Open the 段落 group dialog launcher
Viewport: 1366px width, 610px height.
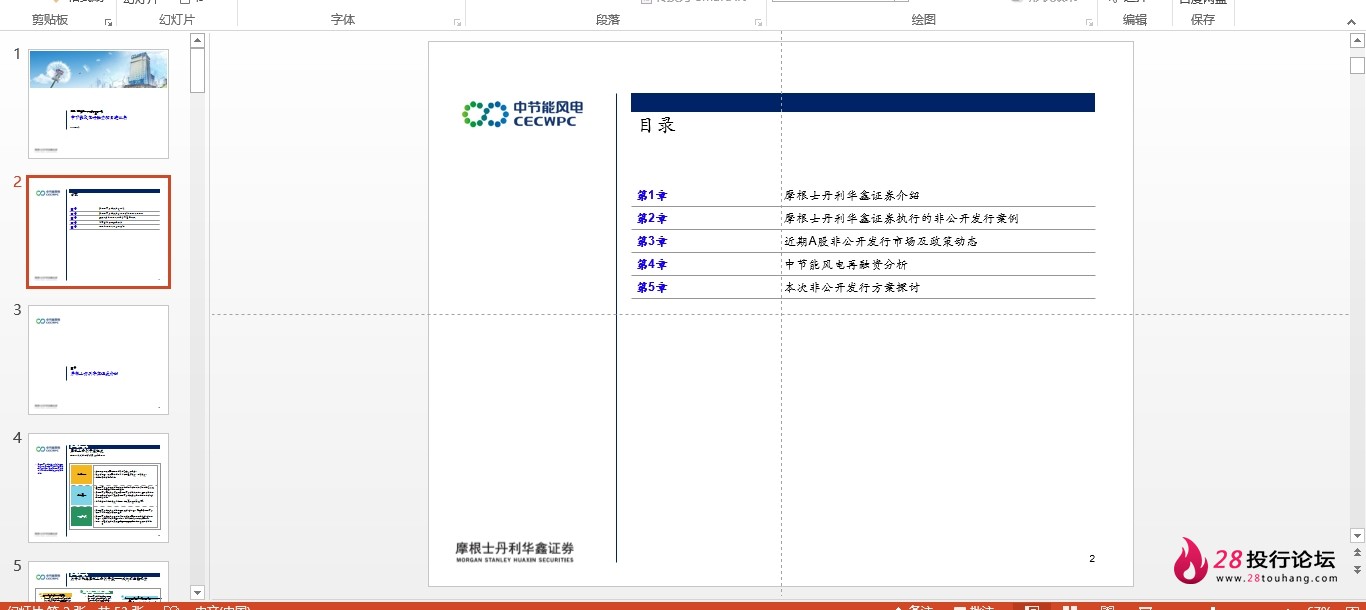pyautogui.click(x=759, y=21)
